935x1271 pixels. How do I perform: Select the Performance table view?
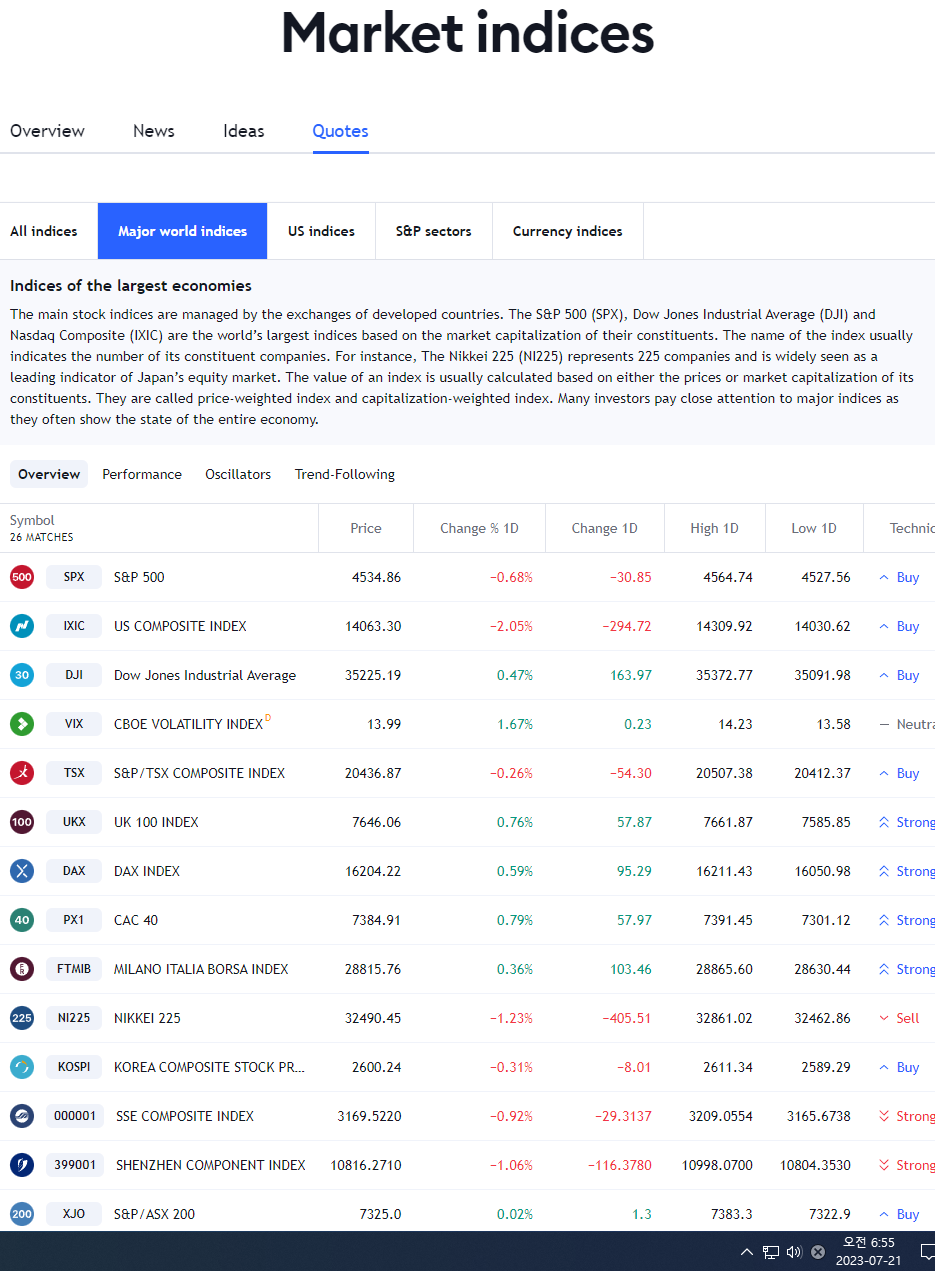pos(142,474)
